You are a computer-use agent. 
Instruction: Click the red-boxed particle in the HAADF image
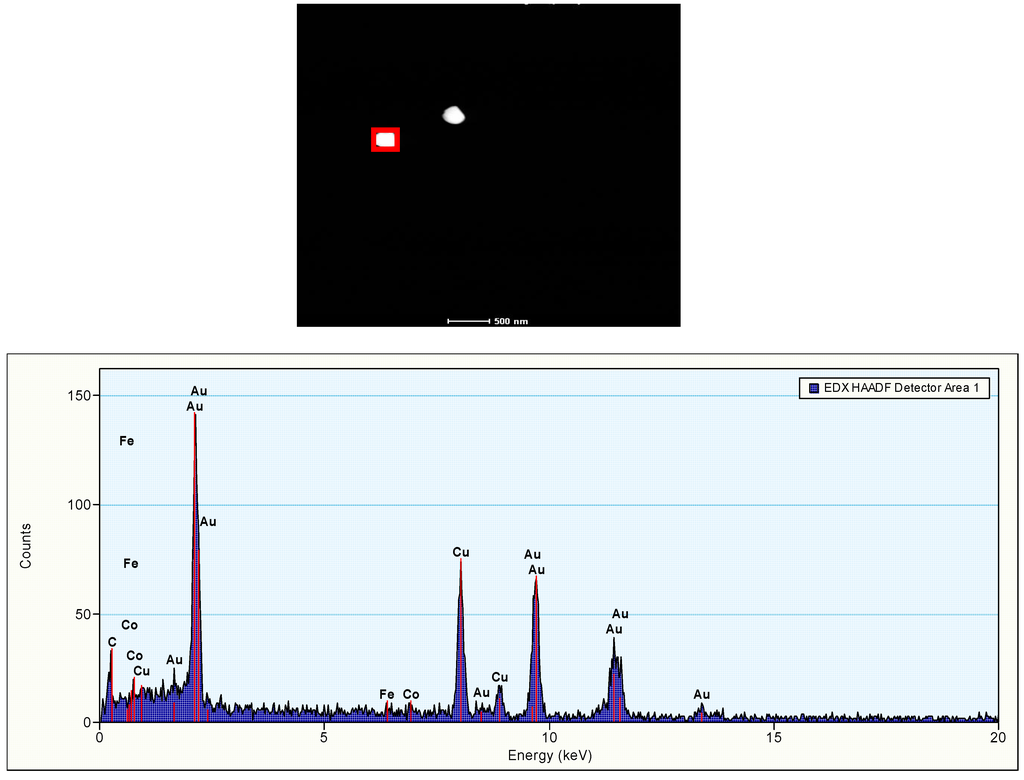click(x=385, y=140)
